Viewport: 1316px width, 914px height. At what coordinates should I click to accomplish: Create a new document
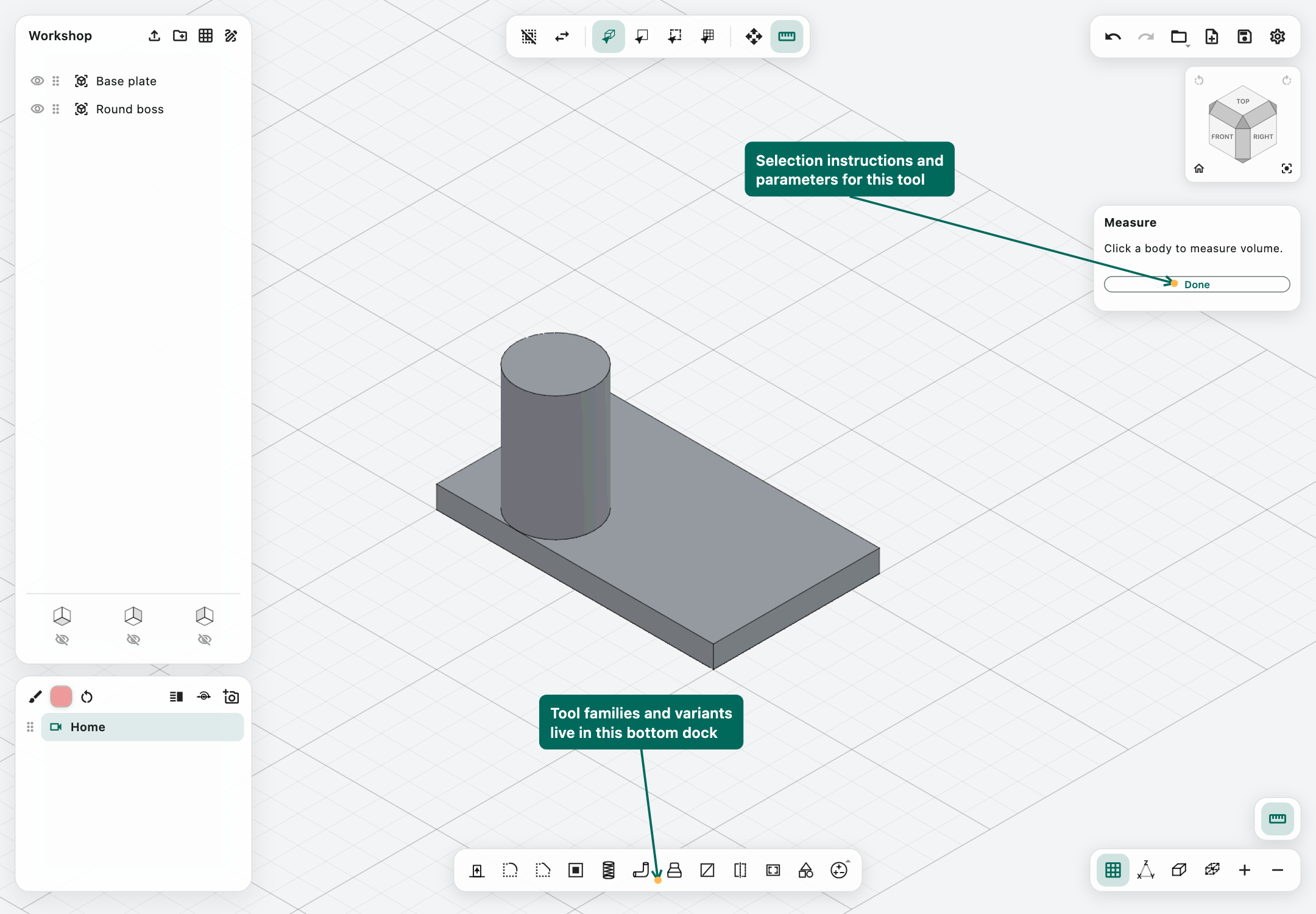pyautogui.click(x=1212, y=37)
